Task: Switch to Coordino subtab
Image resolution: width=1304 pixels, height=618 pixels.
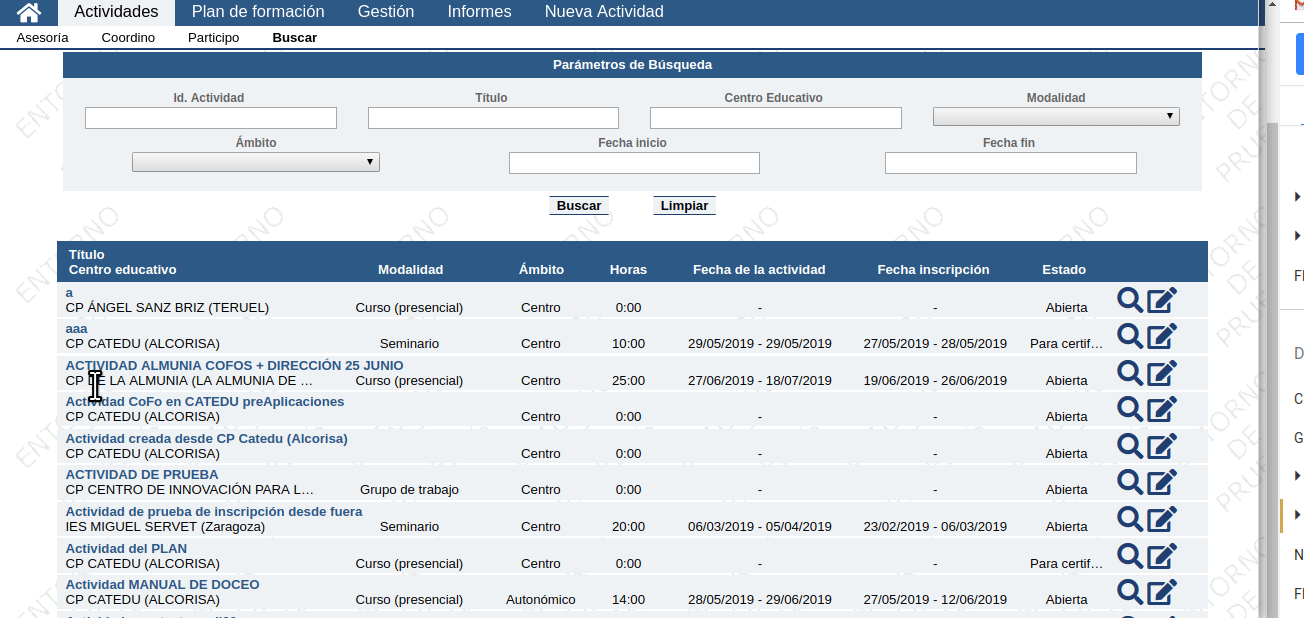Action: point(128,38)
